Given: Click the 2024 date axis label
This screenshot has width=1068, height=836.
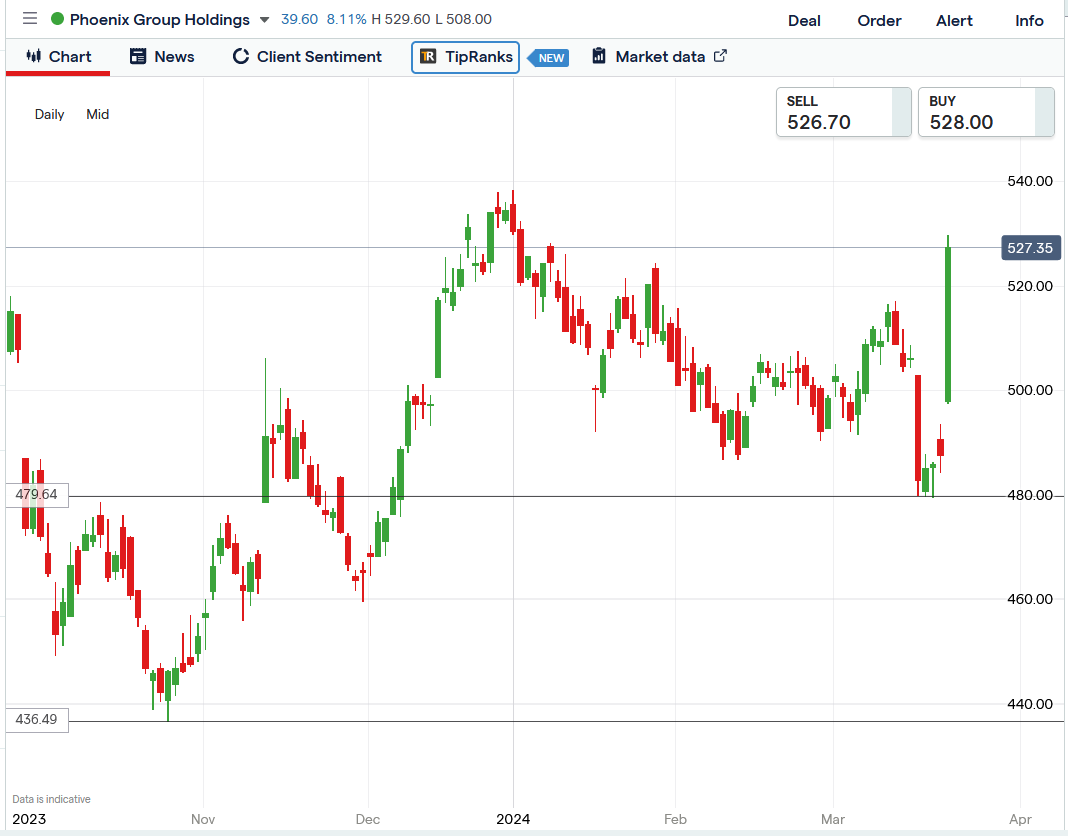Looking at the screenshot, I should pyautogui.click(x=513, y=819).
